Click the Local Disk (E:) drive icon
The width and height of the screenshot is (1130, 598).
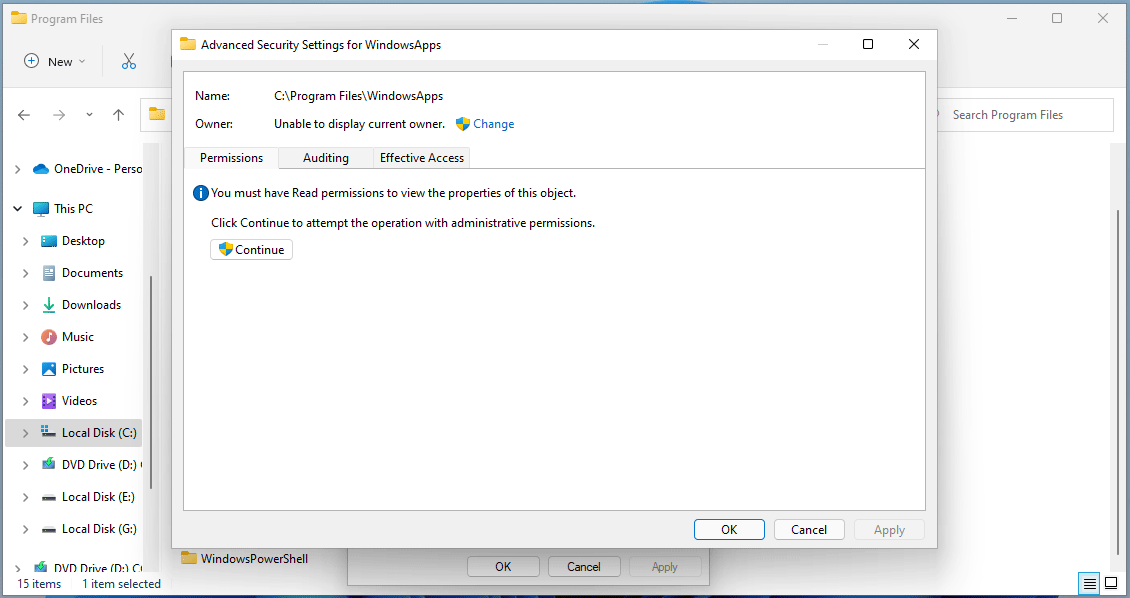49,497
